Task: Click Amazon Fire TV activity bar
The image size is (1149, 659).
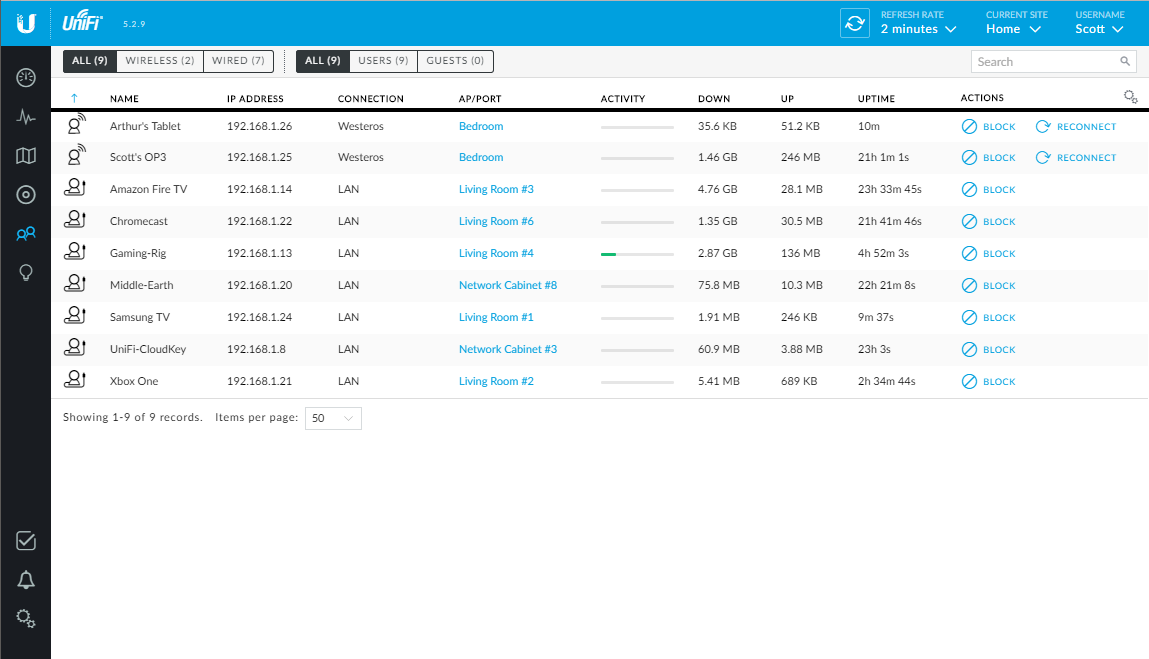Action: [x=637, y=191]
